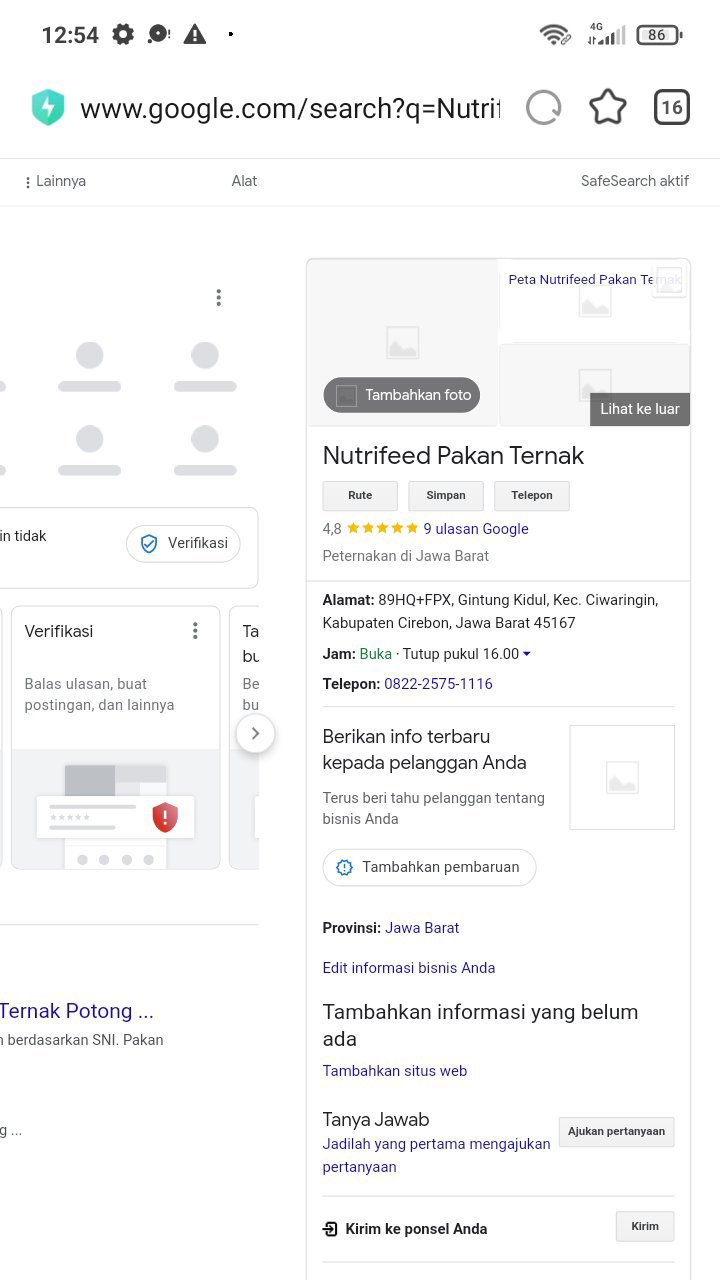Stop page loading with the spinner icon

click(544, 108)
